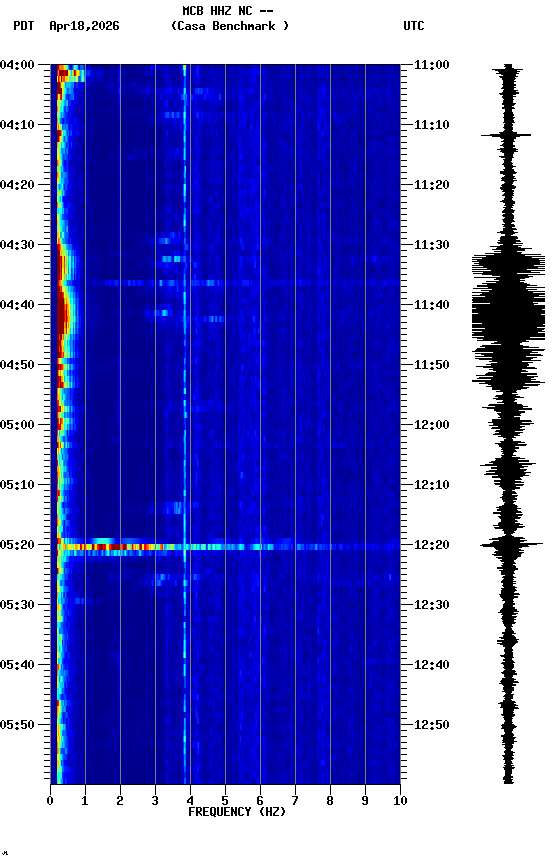Click the 04:30 PDT time label
552x864 pixels.
[17, 245]
